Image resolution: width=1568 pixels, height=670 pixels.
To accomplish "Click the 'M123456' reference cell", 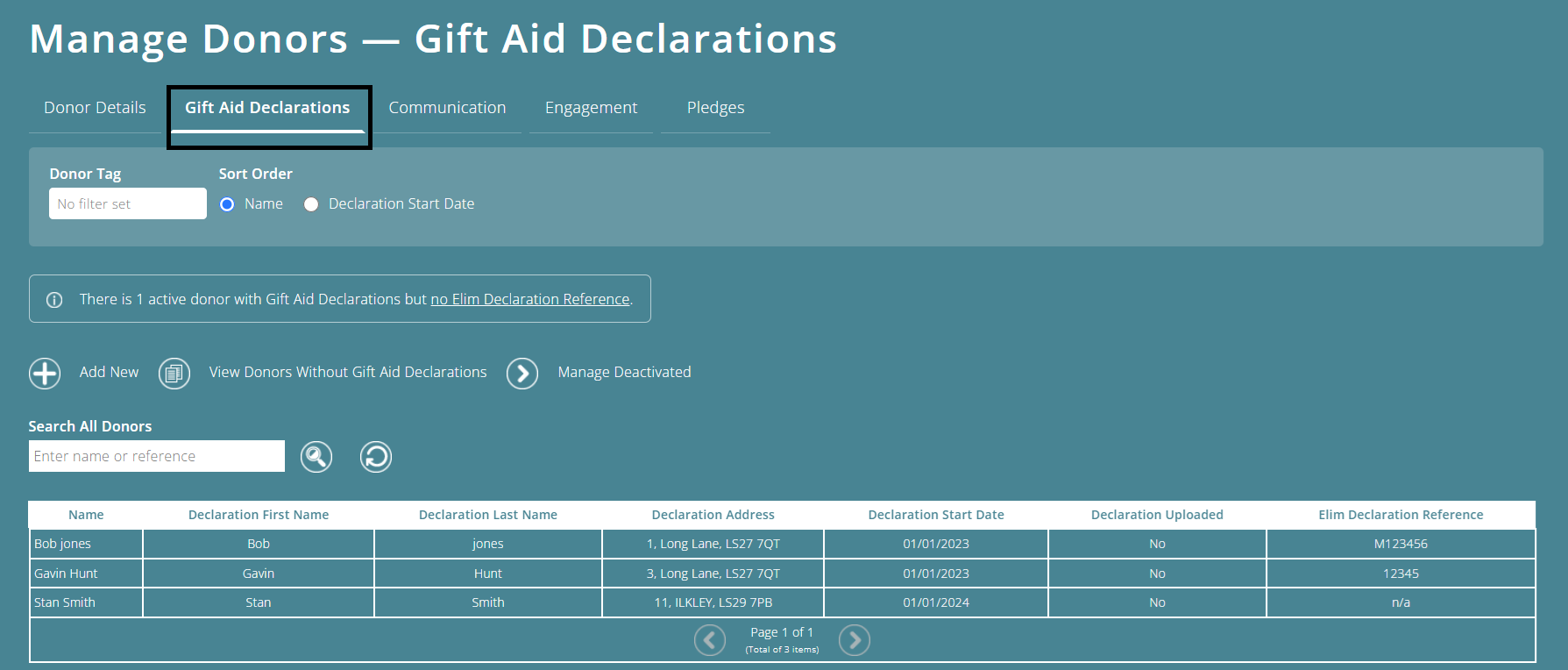I will [x=1401, y=544].
